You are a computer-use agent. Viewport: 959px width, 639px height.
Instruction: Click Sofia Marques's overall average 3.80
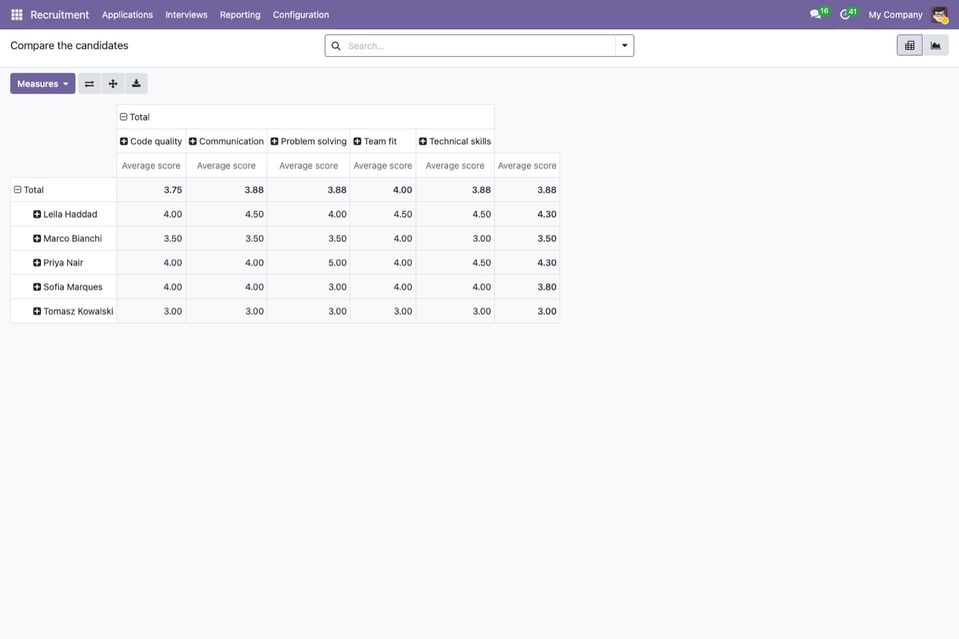[x=527, y=287]
